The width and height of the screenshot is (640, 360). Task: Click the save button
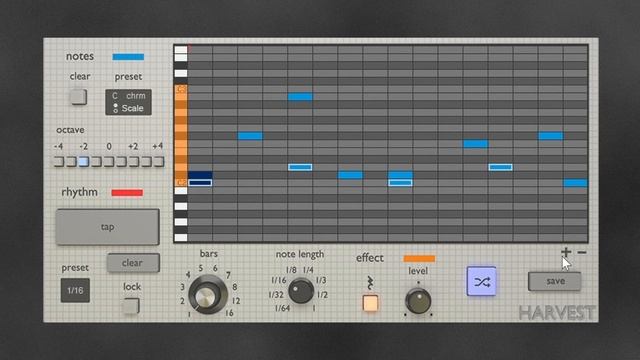click(555, 281)
